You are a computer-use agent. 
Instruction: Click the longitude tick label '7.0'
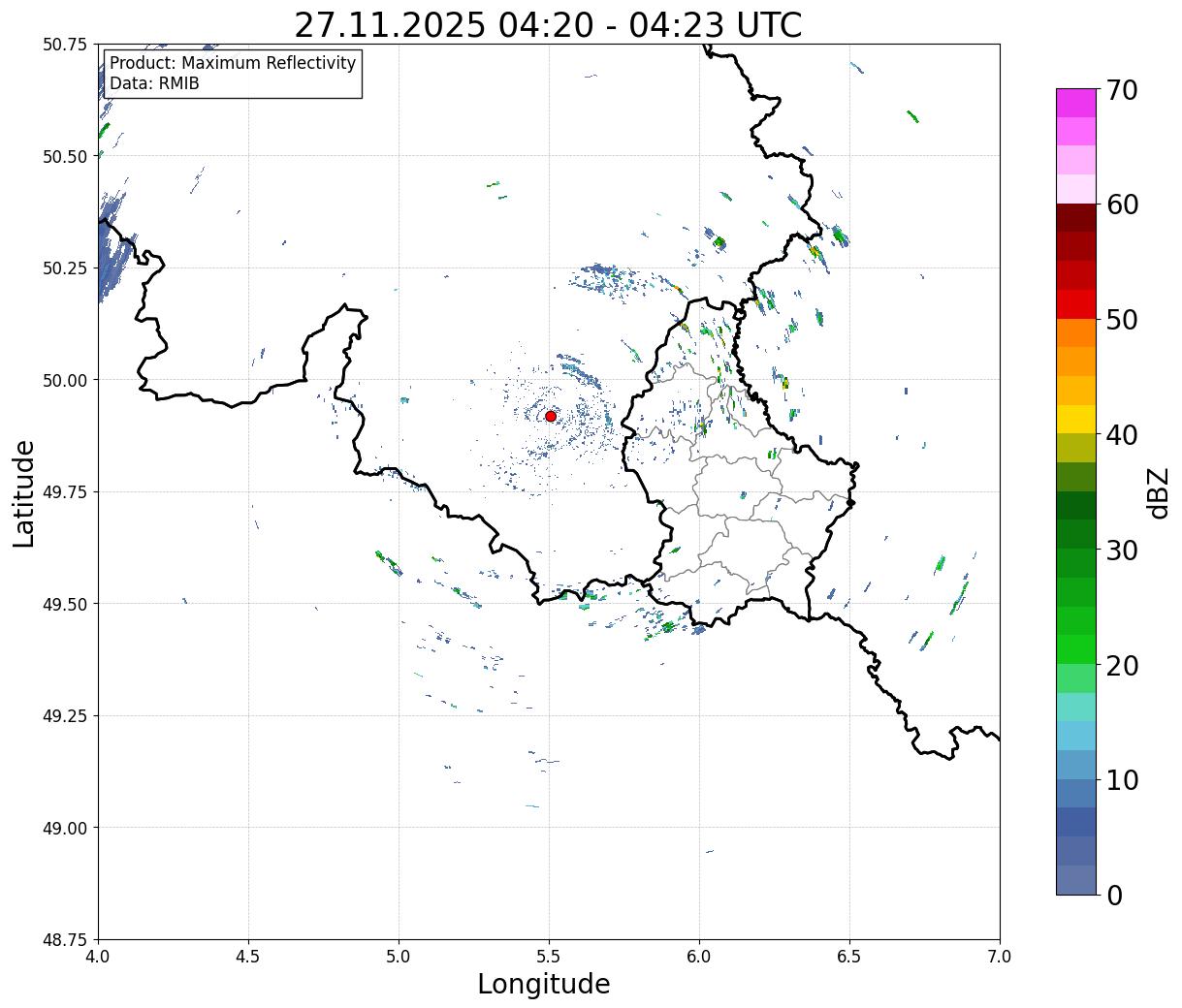(1000, 956)
